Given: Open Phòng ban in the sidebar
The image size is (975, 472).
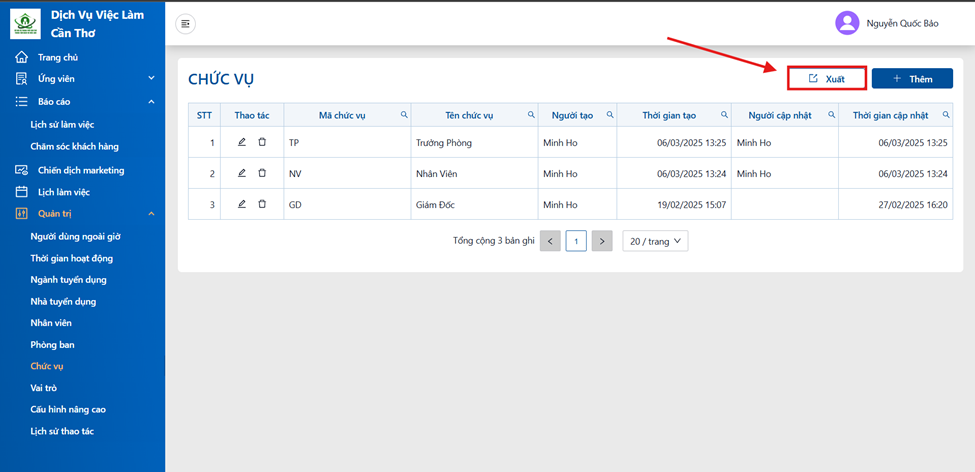Looking at the screenshot, I should point(52,345).
